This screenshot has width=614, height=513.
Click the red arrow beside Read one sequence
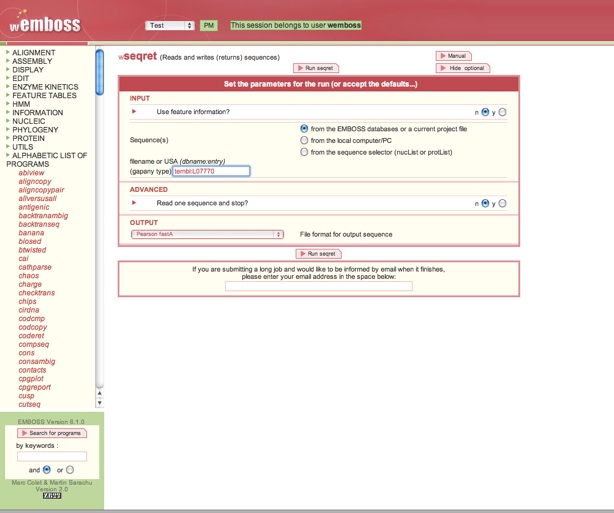pos(134,203)
